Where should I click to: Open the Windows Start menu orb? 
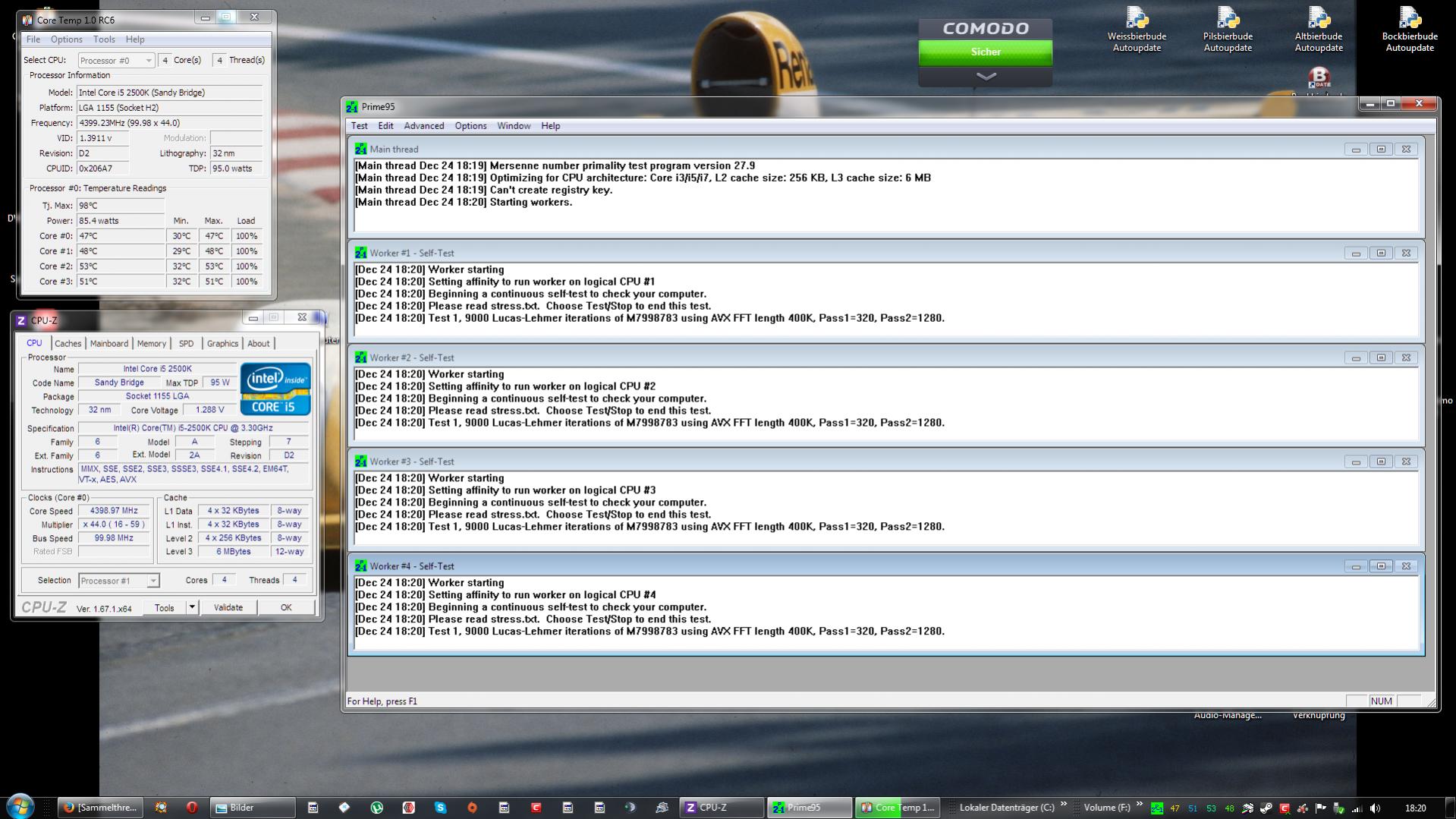pos(20,806)
